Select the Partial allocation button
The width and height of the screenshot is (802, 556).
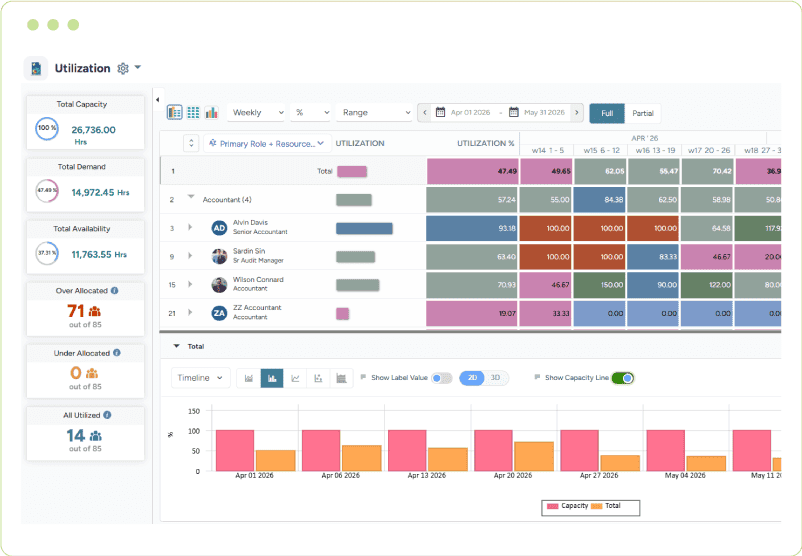(x=643, y=113)
